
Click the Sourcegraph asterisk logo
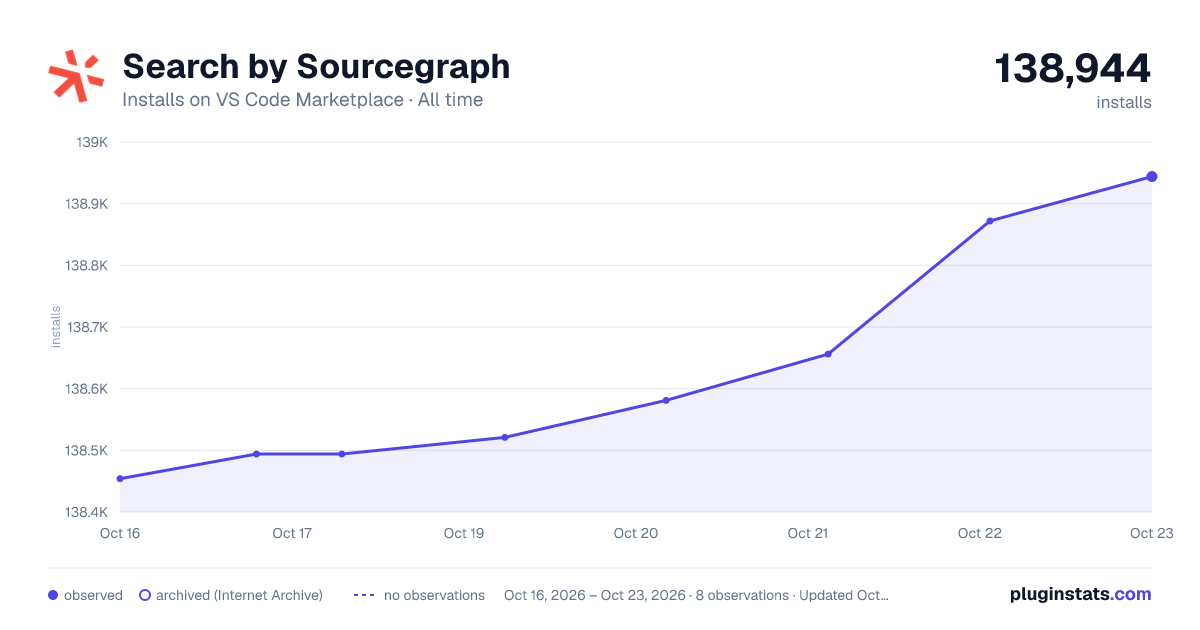tap(76, 76)
